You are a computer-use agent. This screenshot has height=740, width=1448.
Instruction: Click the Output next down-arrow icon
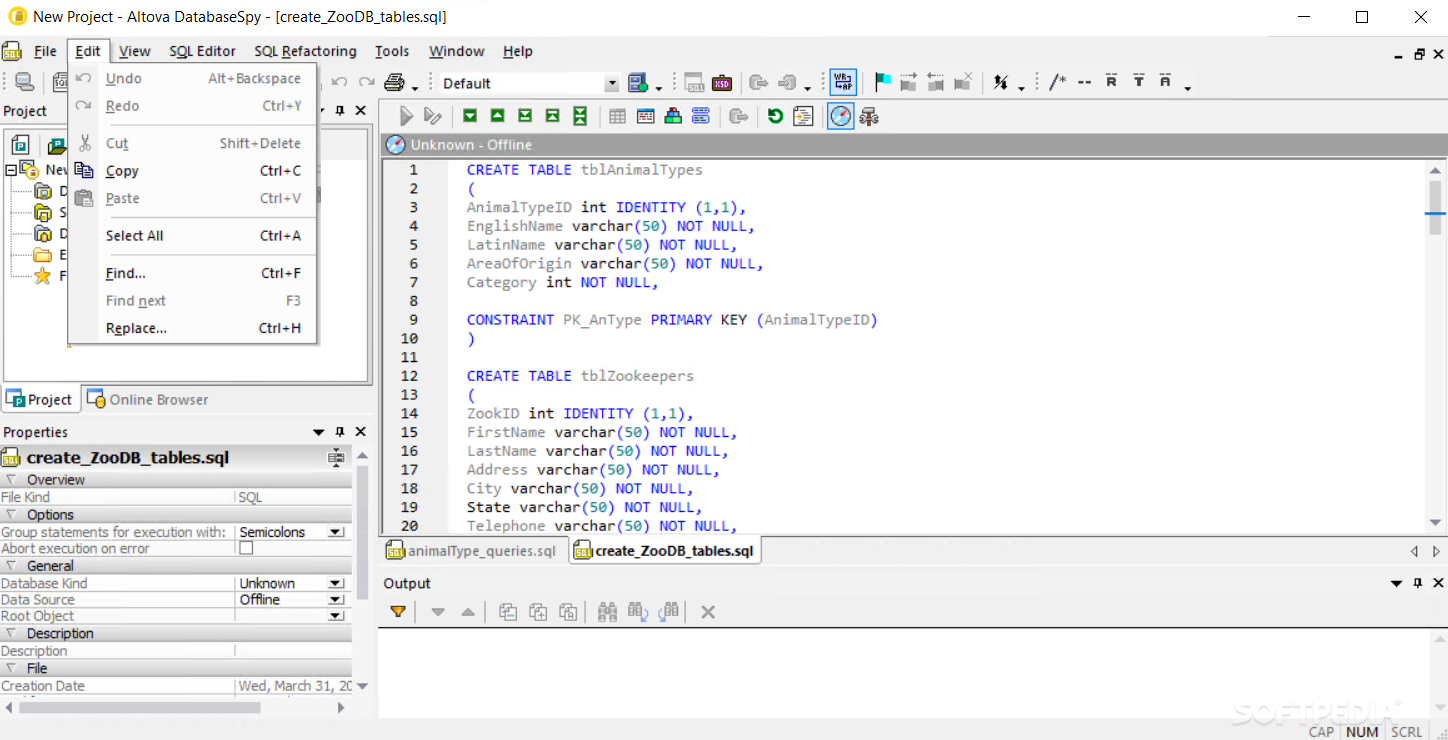[x=438, y=612]
